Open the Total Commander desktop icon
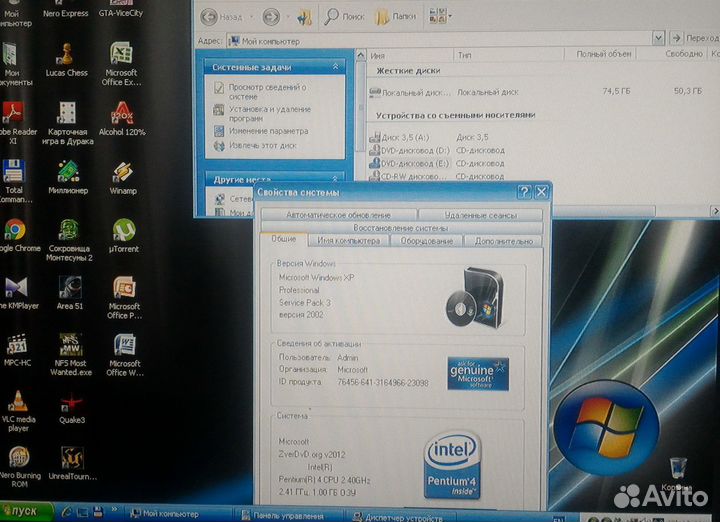Image resolution: width=720 pixels, height=522 pixels. (x=14, y=181)
